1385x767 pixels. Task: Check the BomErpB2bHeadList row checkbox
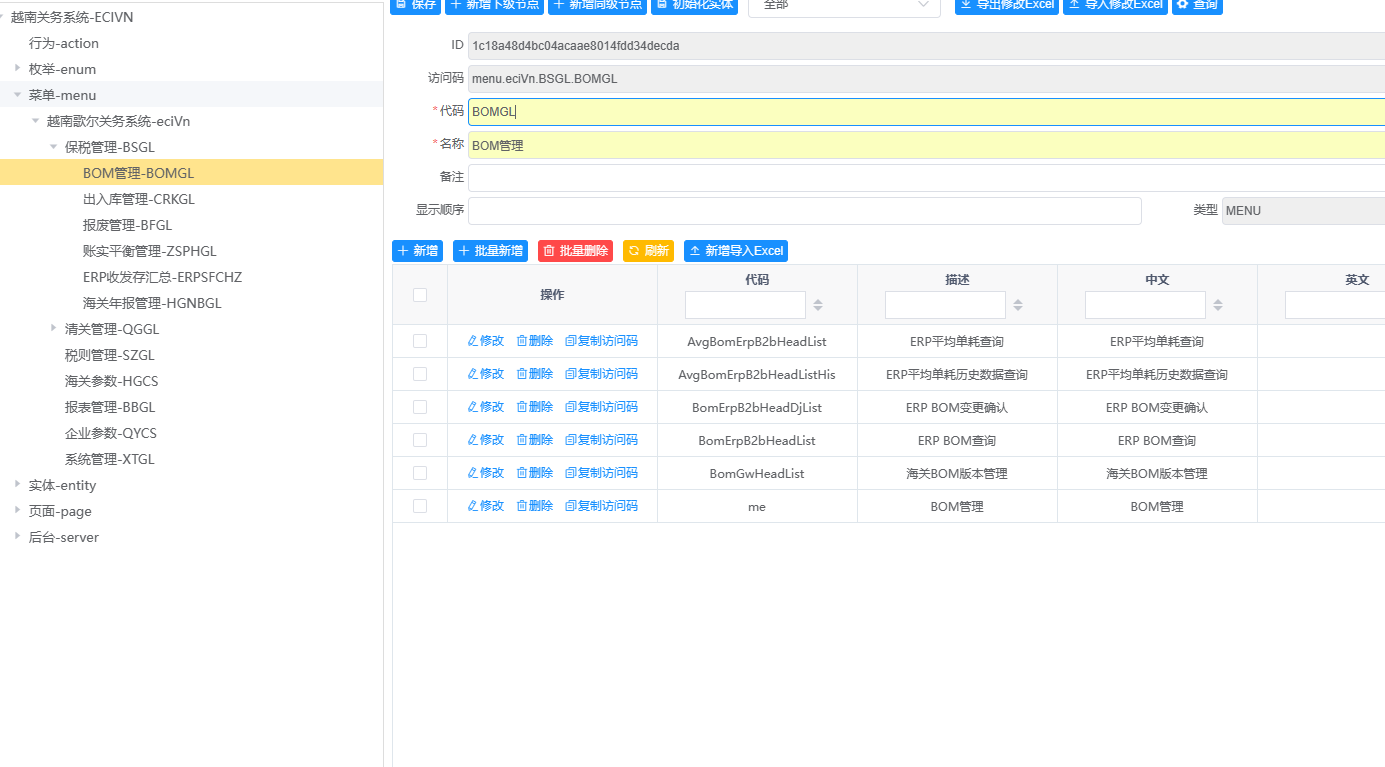pyautogui.click(x=420, y=440)
